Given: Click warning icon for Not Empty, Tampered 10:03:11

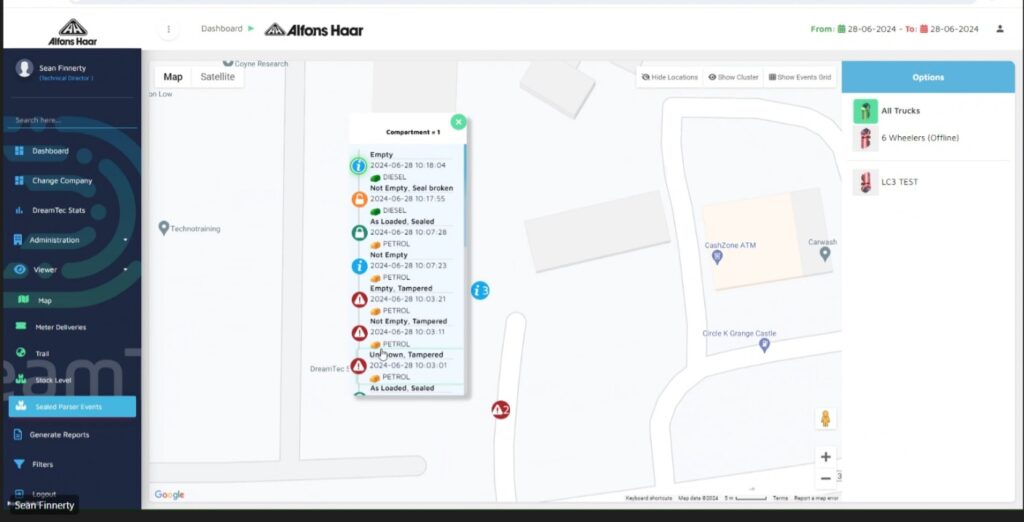Looking at the screenshot, I should (359, 333).
